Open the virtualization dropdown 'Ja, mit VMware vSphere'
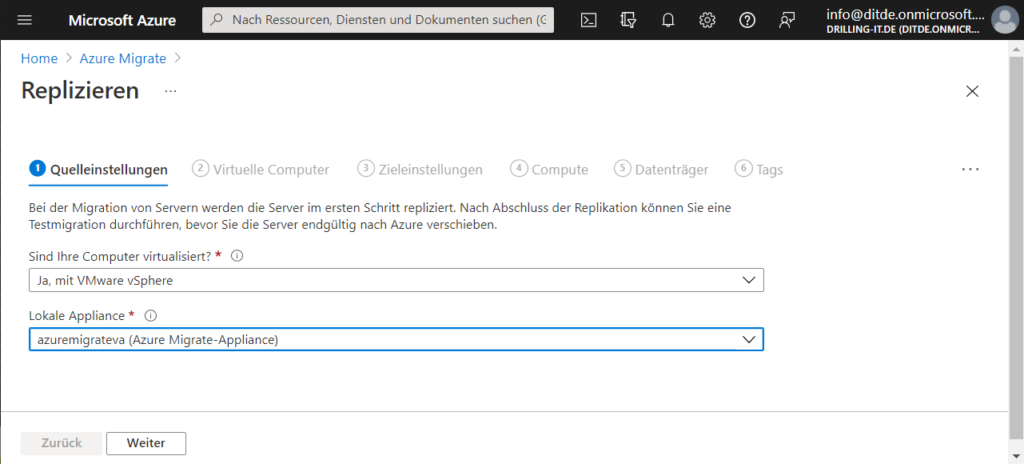 (x=396, y=280)
